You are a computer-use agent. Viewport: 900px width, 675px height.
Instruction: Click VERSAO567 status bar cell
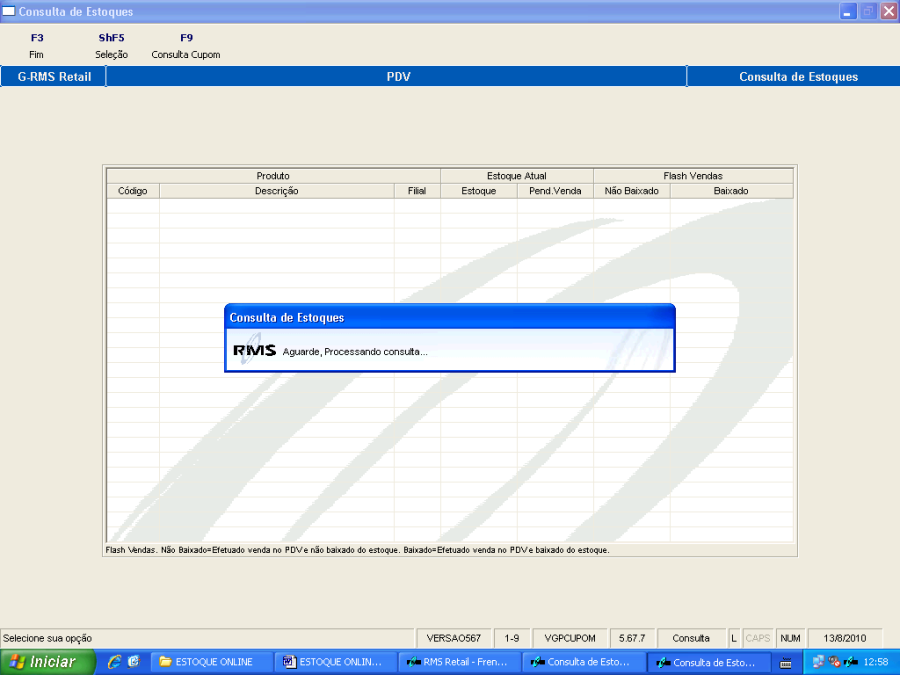[x=453, y=638]
